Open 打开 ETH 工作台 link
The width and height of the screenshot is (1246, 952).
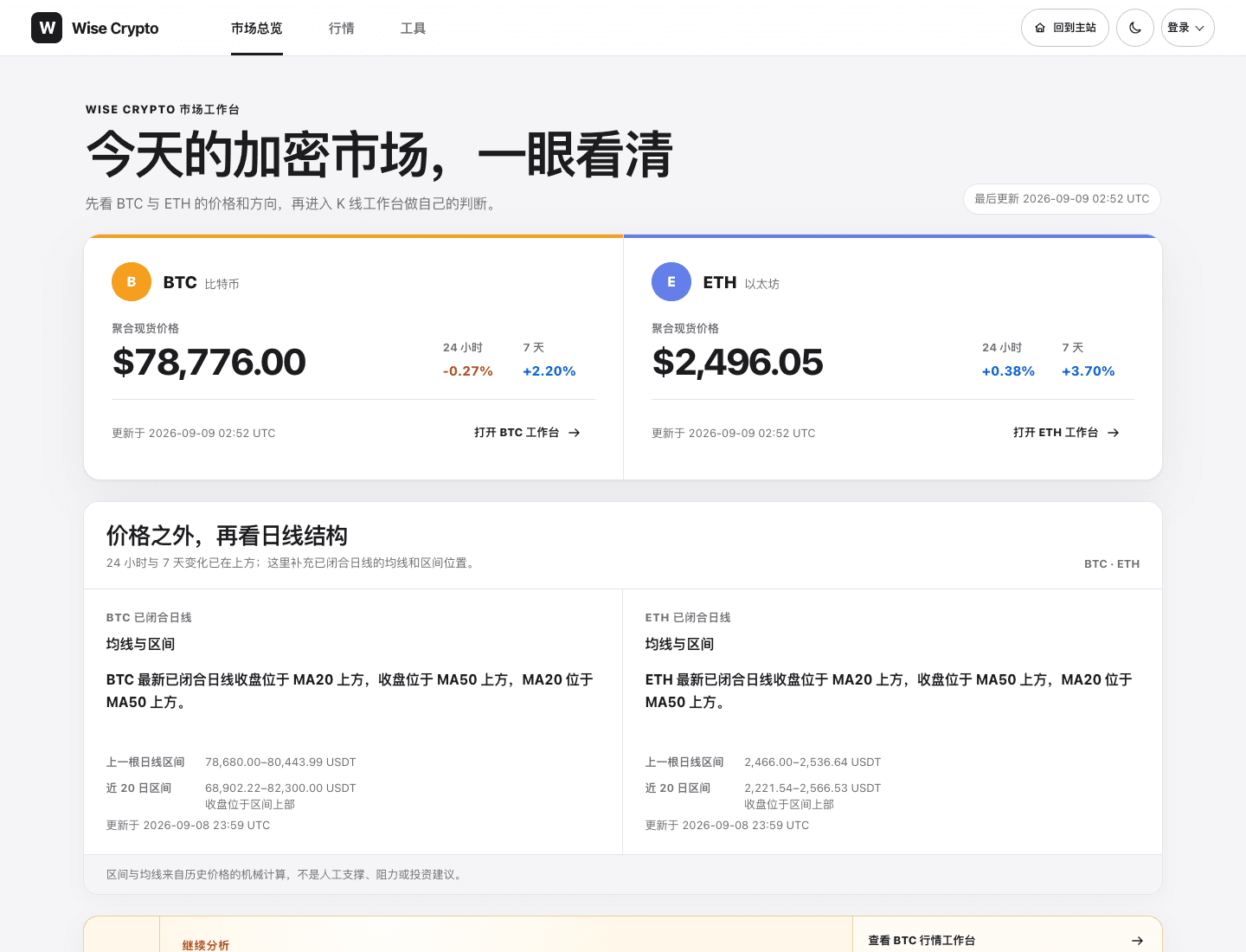tap(1066, 433)
